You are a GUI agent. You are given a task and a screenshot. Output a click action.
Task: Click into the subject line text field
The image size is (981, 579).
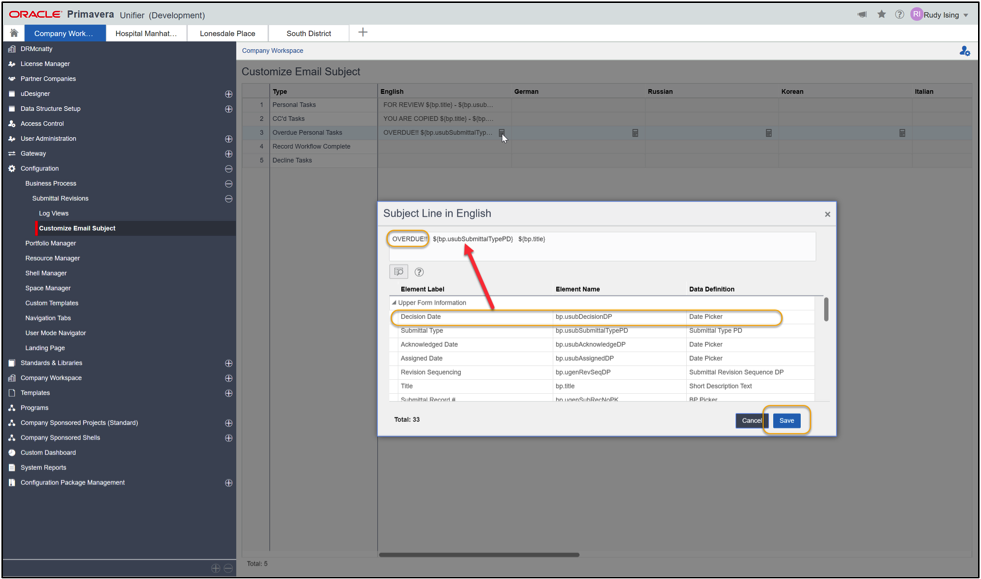click(x=602, y=247)
